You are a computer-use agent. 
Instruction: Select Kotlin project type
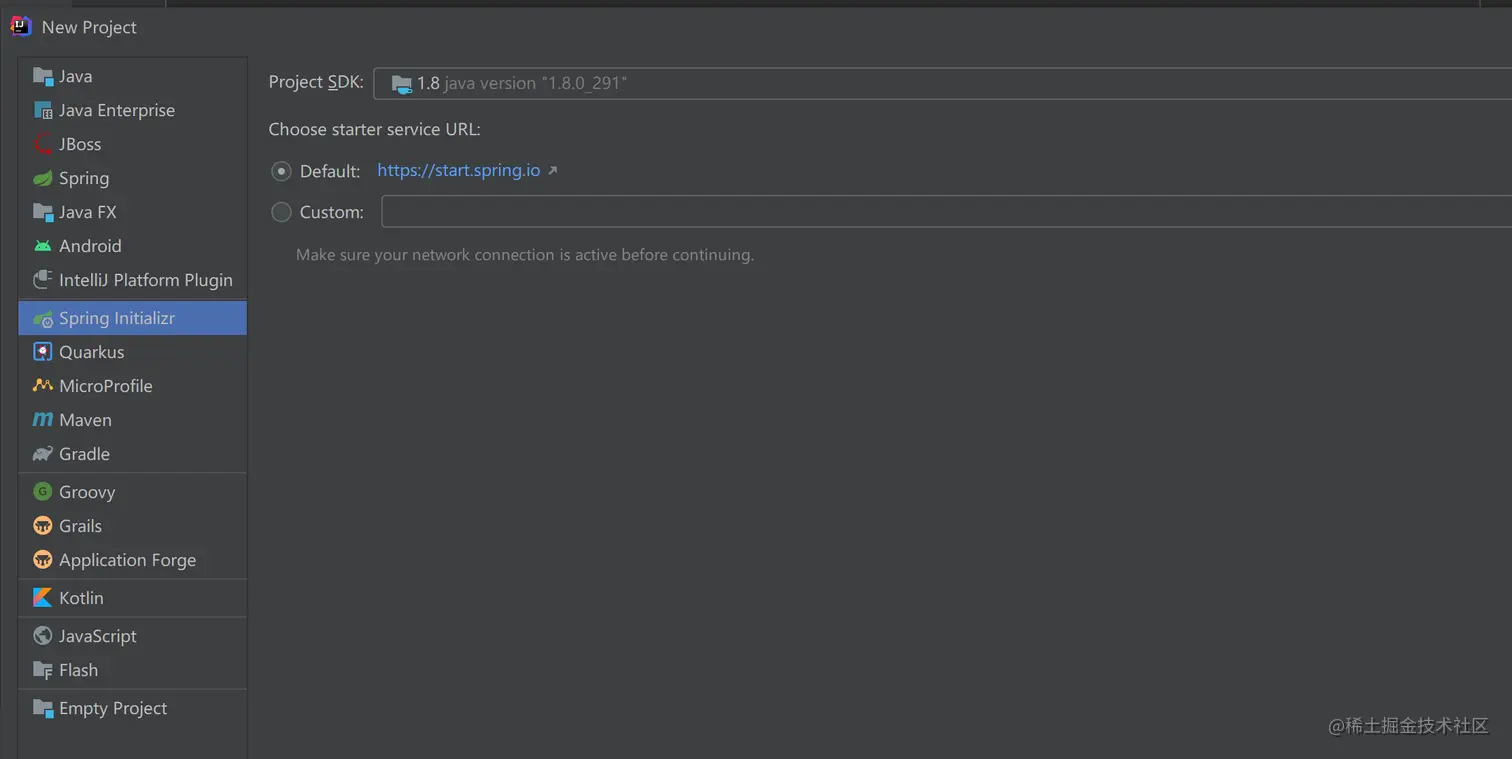(x=132, y=598)
